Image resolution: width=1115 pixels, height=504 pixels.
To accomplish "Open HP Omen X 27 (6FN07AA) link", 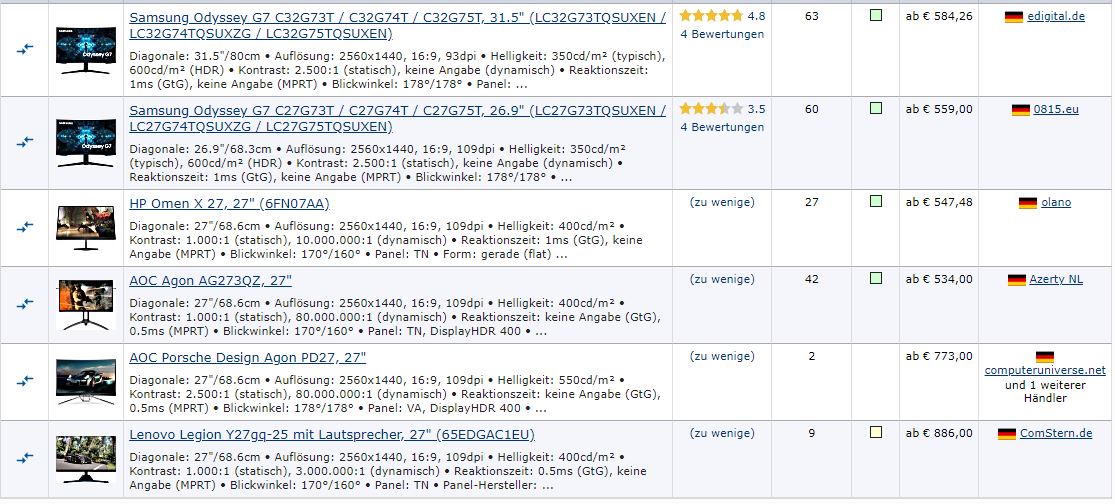I will (x=229, y=204).
